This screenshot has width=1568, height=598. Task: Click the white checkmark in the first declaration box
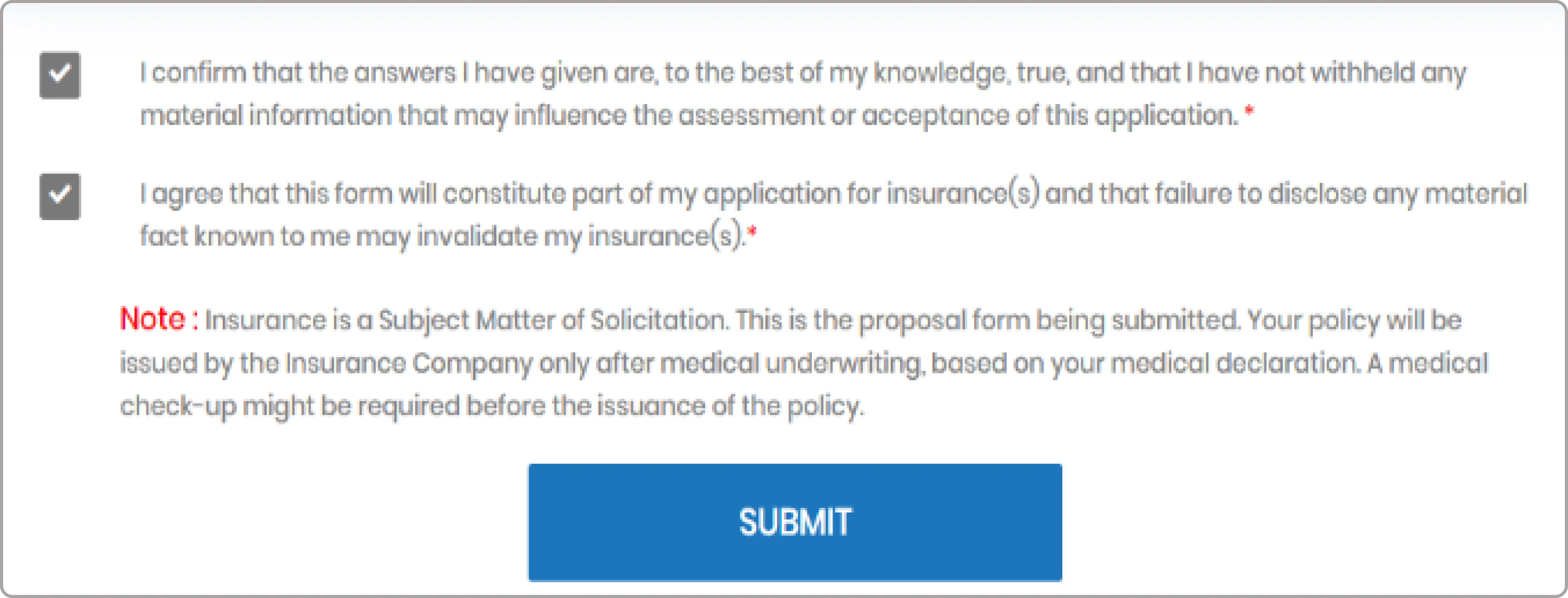click(x=60, y=74)
